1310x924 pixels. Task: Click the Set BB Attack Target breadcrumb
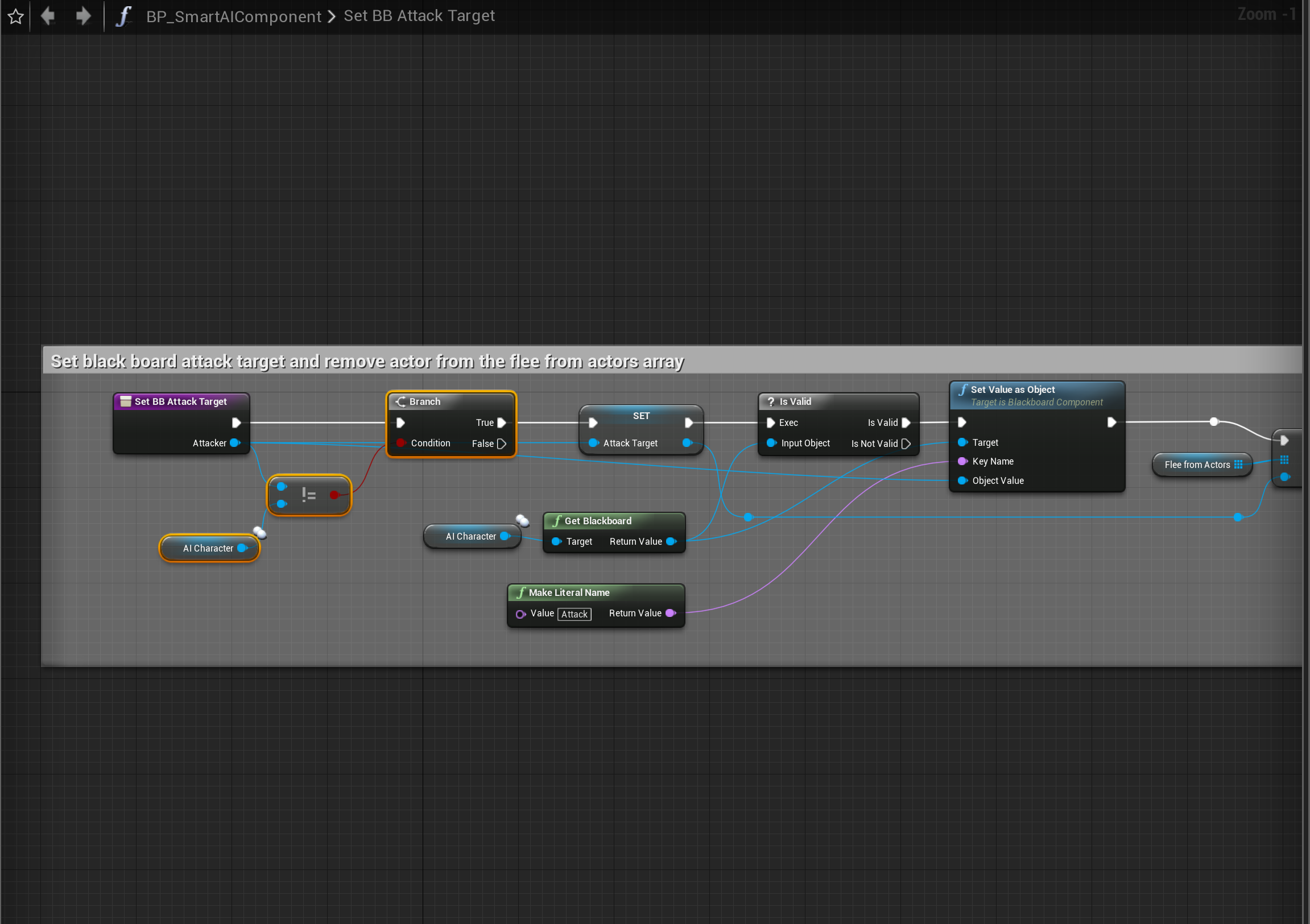click(419, 16)
